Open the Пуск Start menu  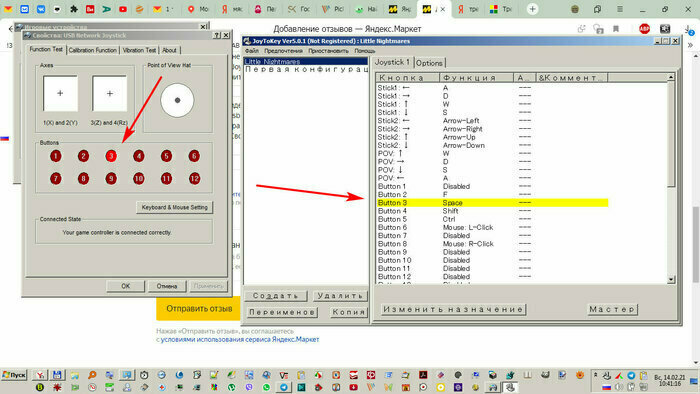pyautogui.click(x=14, y=375)
